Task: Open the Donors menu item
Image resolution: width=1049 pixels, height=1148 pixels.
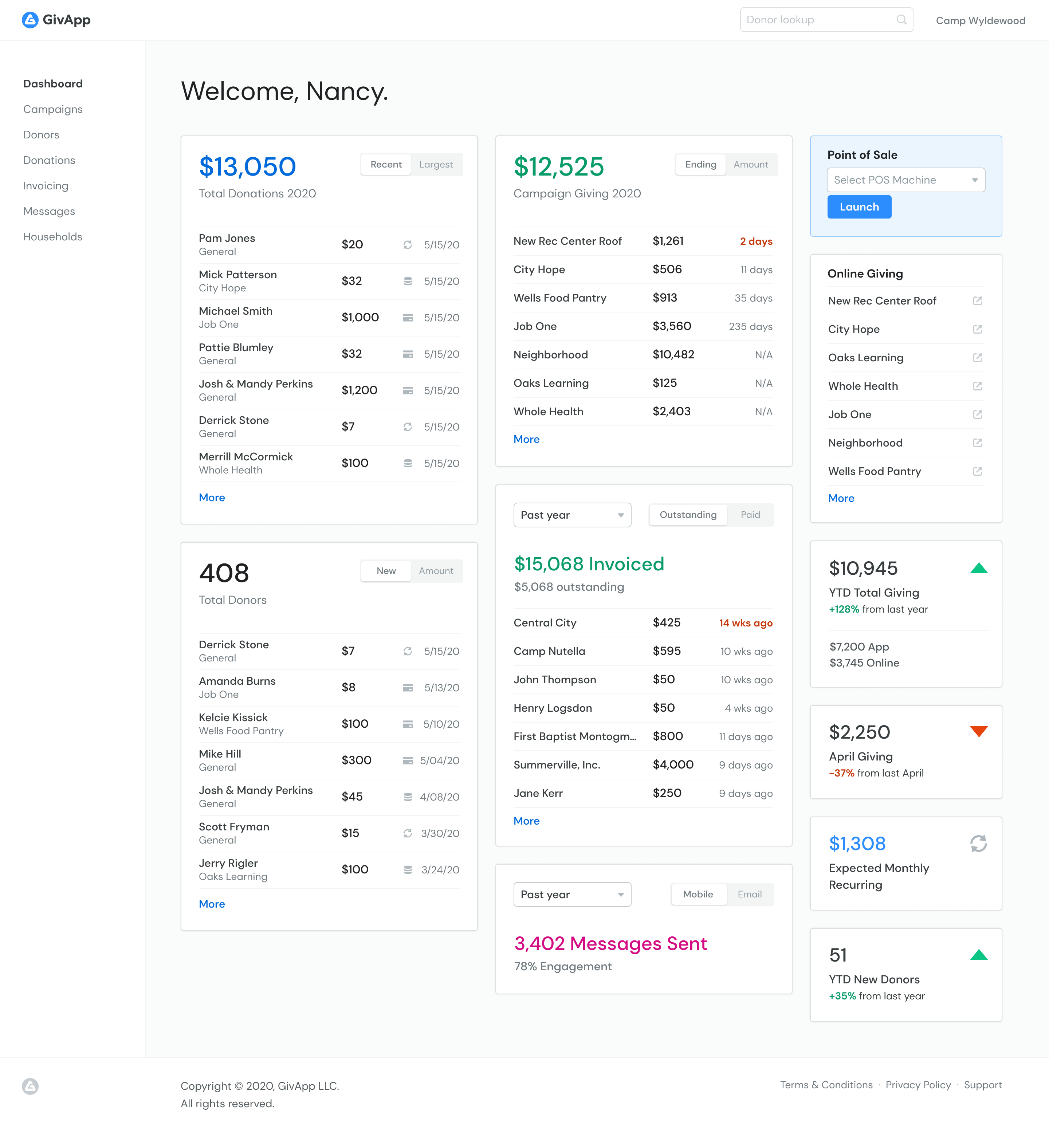Action: (x=41, y=134)
